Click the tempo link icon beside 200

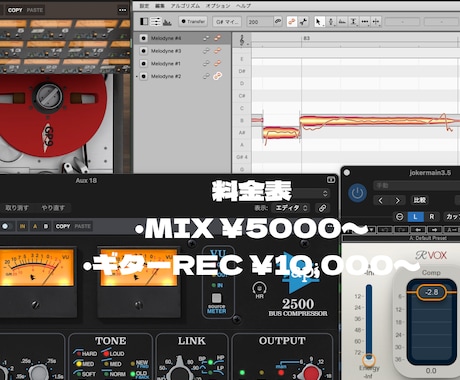coord(278,22)
